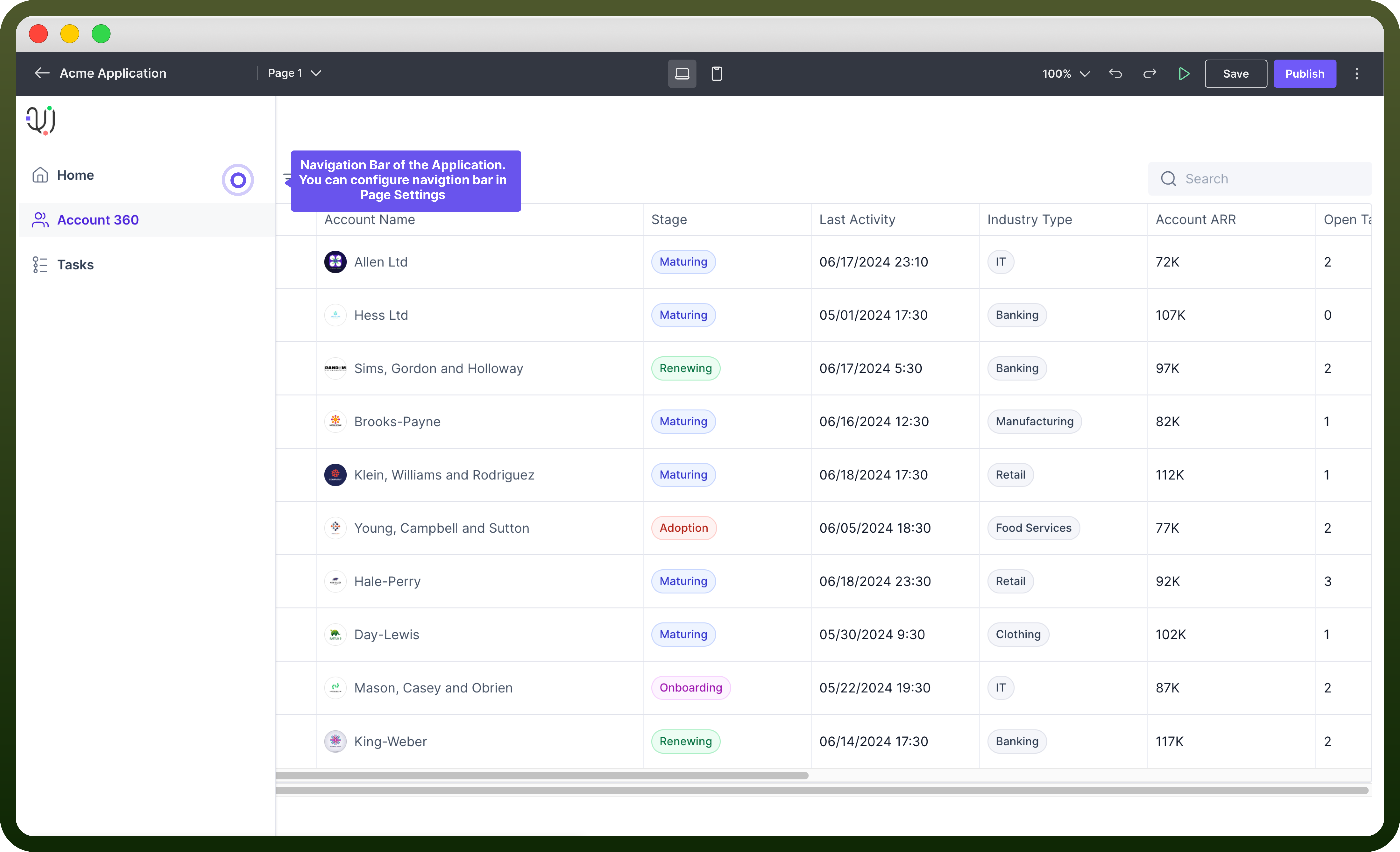
Task: Click the Account Name column header
Action: click(x=369, y=220)
